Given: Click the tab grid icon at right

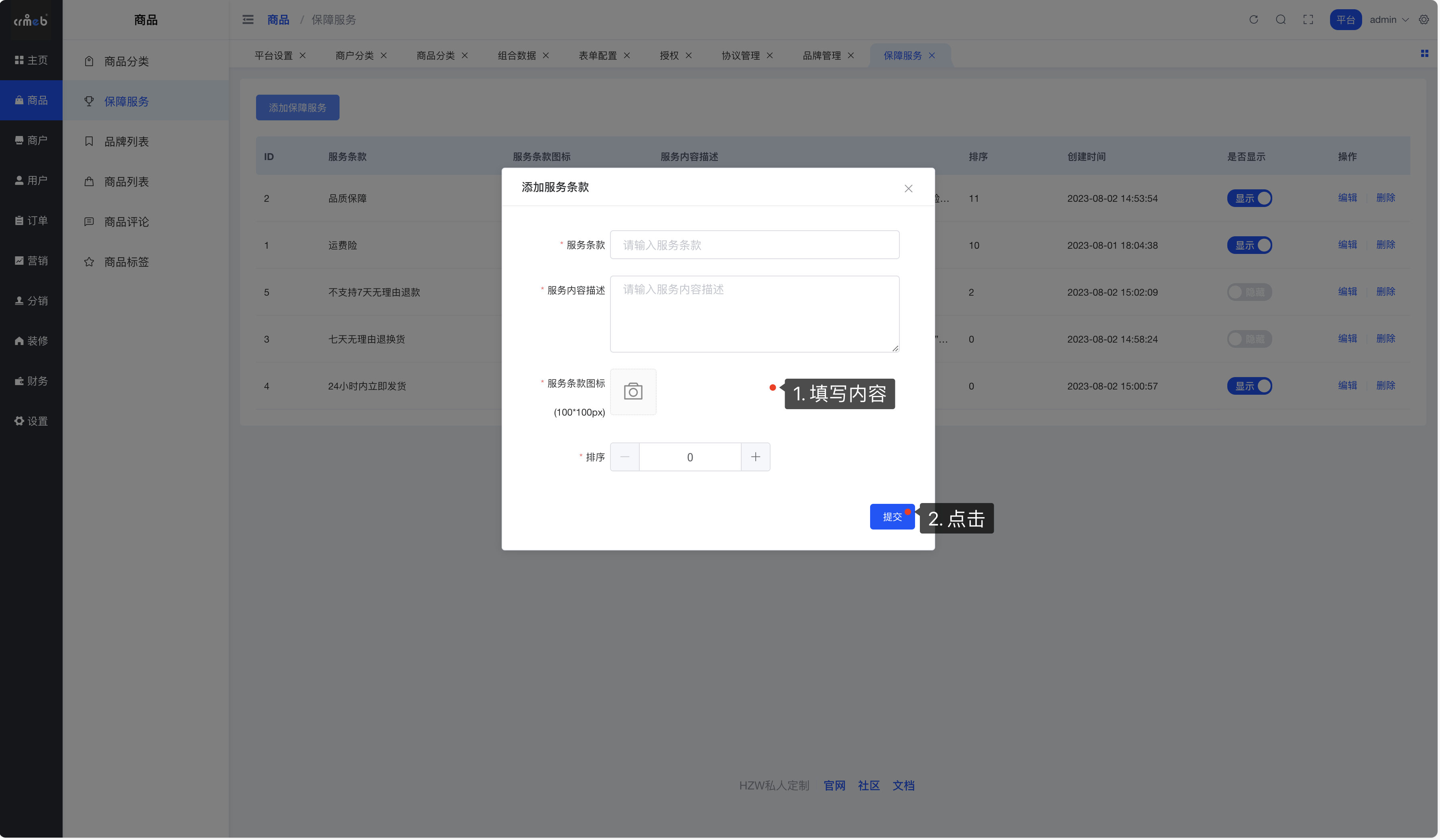Looking at the screenshot, I should coord(1424,54).
